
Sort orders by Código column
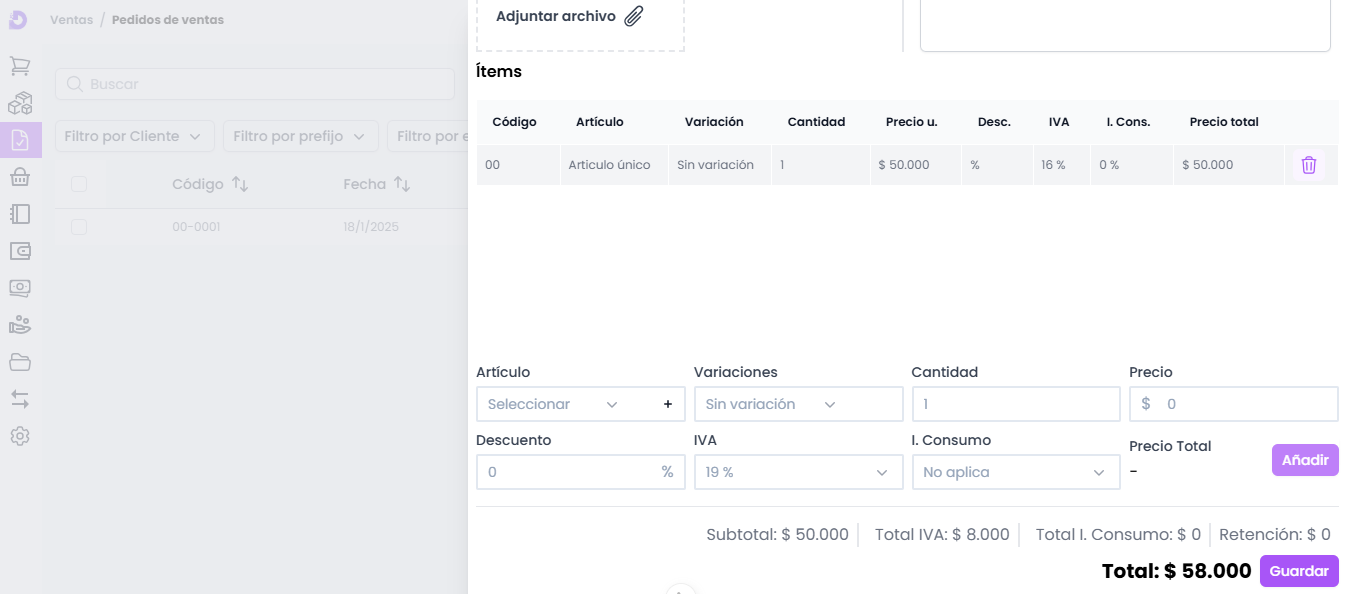tap(240, 184)
